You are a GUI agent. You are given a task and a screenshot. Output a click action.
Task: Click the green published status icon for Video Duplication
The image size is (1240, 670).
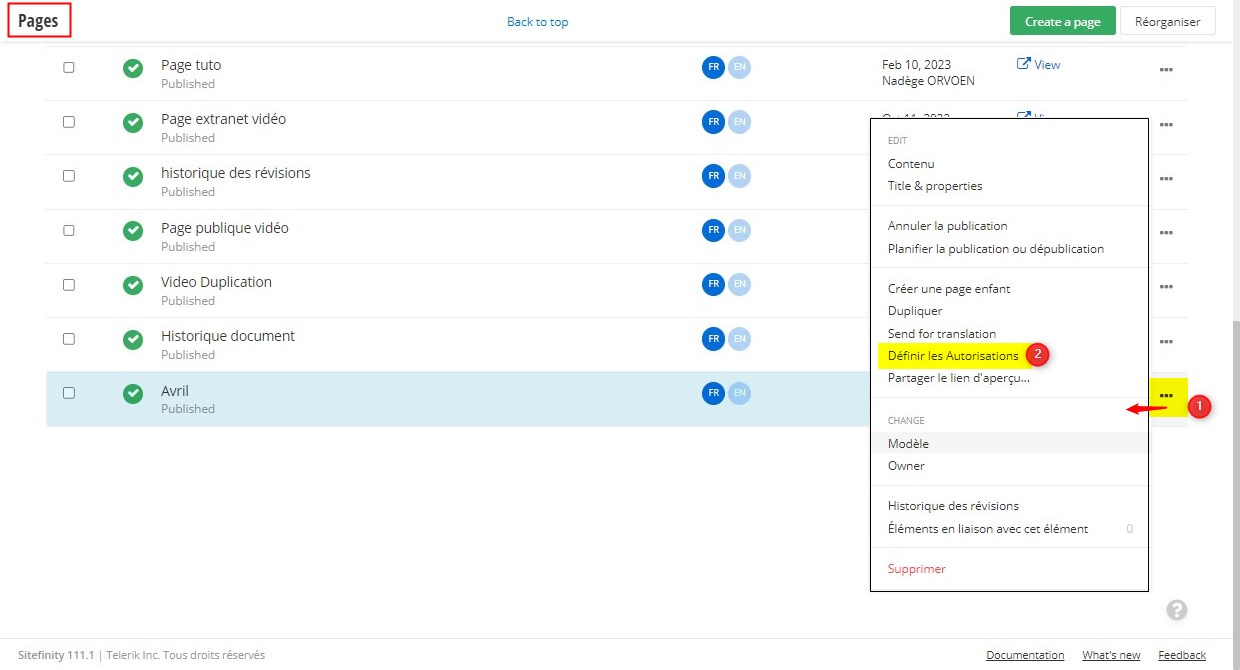[133, 285]
